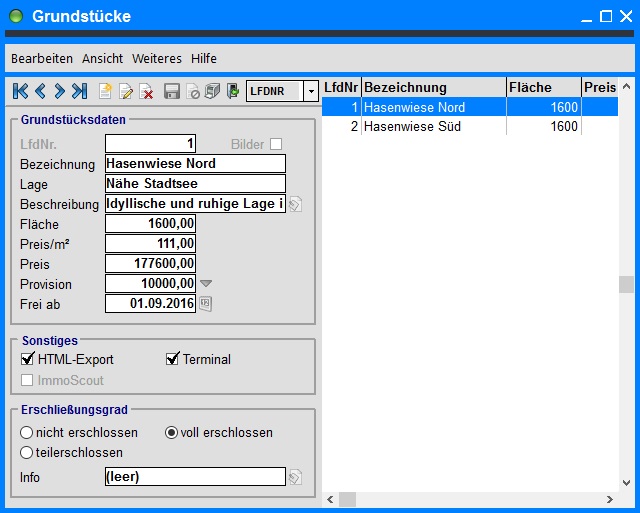Open calendar picker next to Frei ab
This screenshot has height=513, width=640.
pos(206,304)
